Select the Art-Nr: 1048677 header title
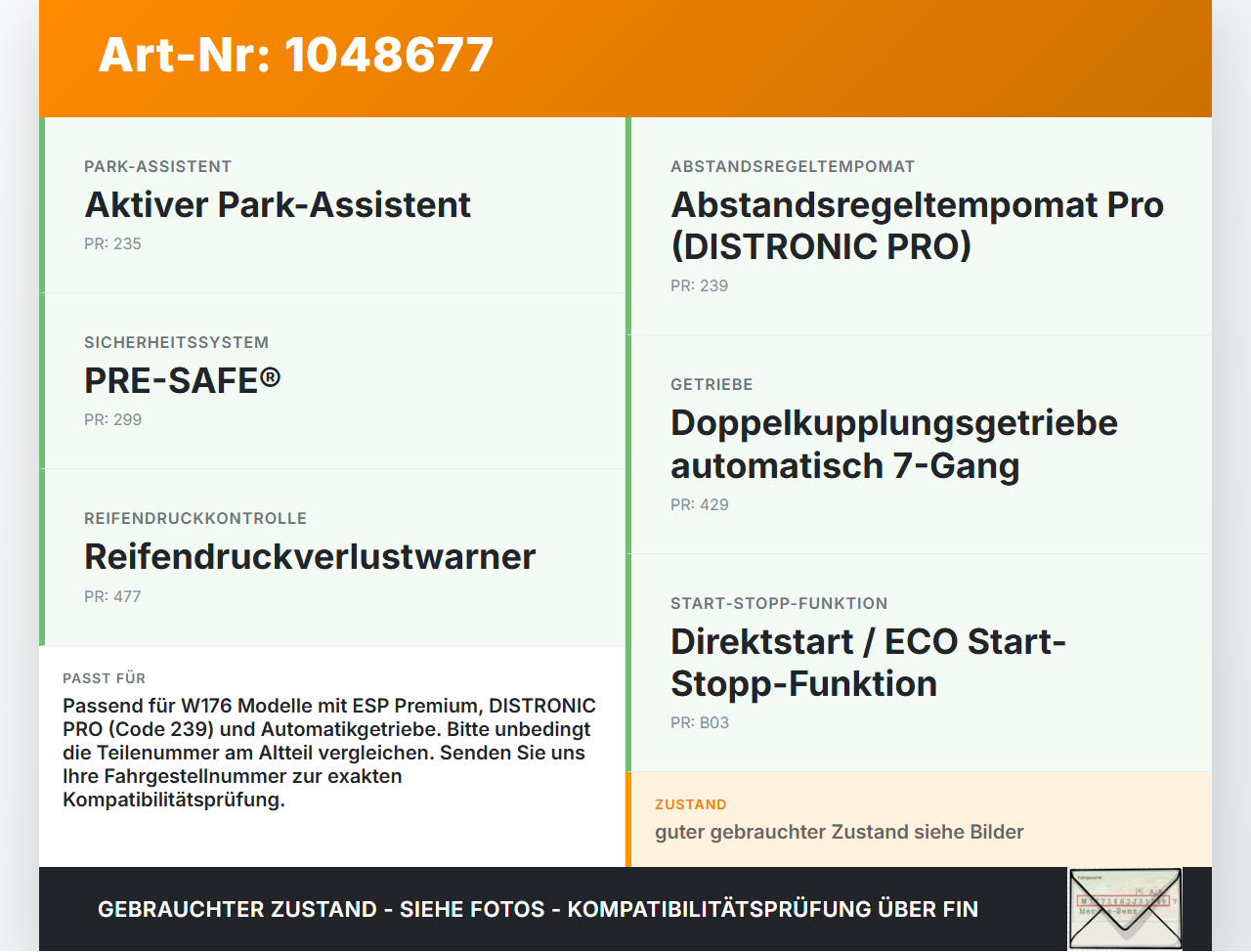Viewport: 1251px width, 952px height. [296, 55]
